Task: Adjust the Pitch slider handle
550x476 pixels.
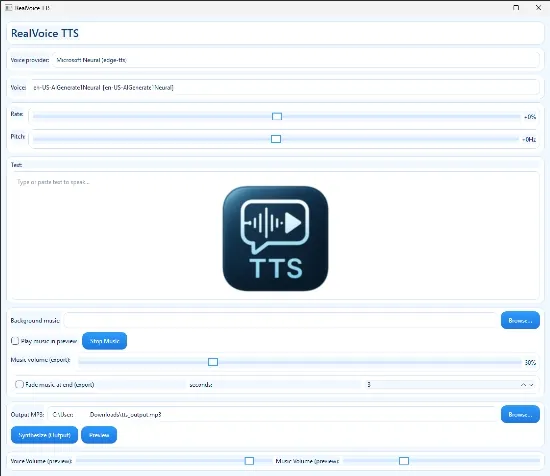Action: 276,139
